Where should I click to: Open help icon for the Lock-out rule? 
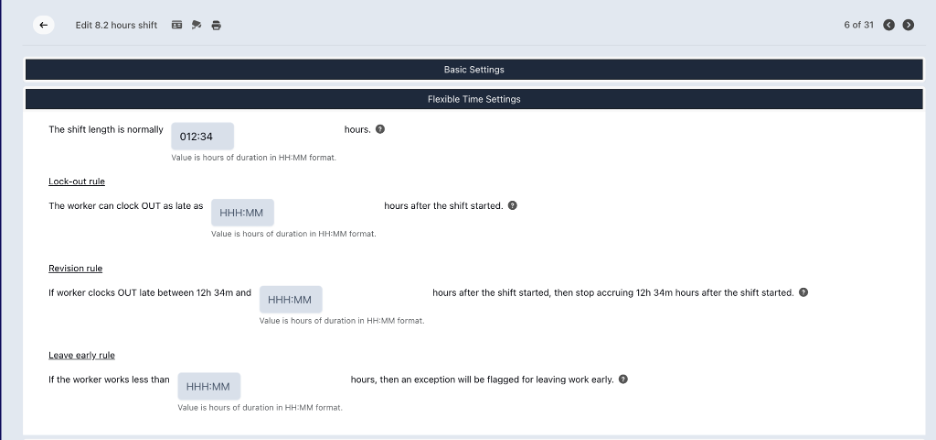click(x=512, y=205)
